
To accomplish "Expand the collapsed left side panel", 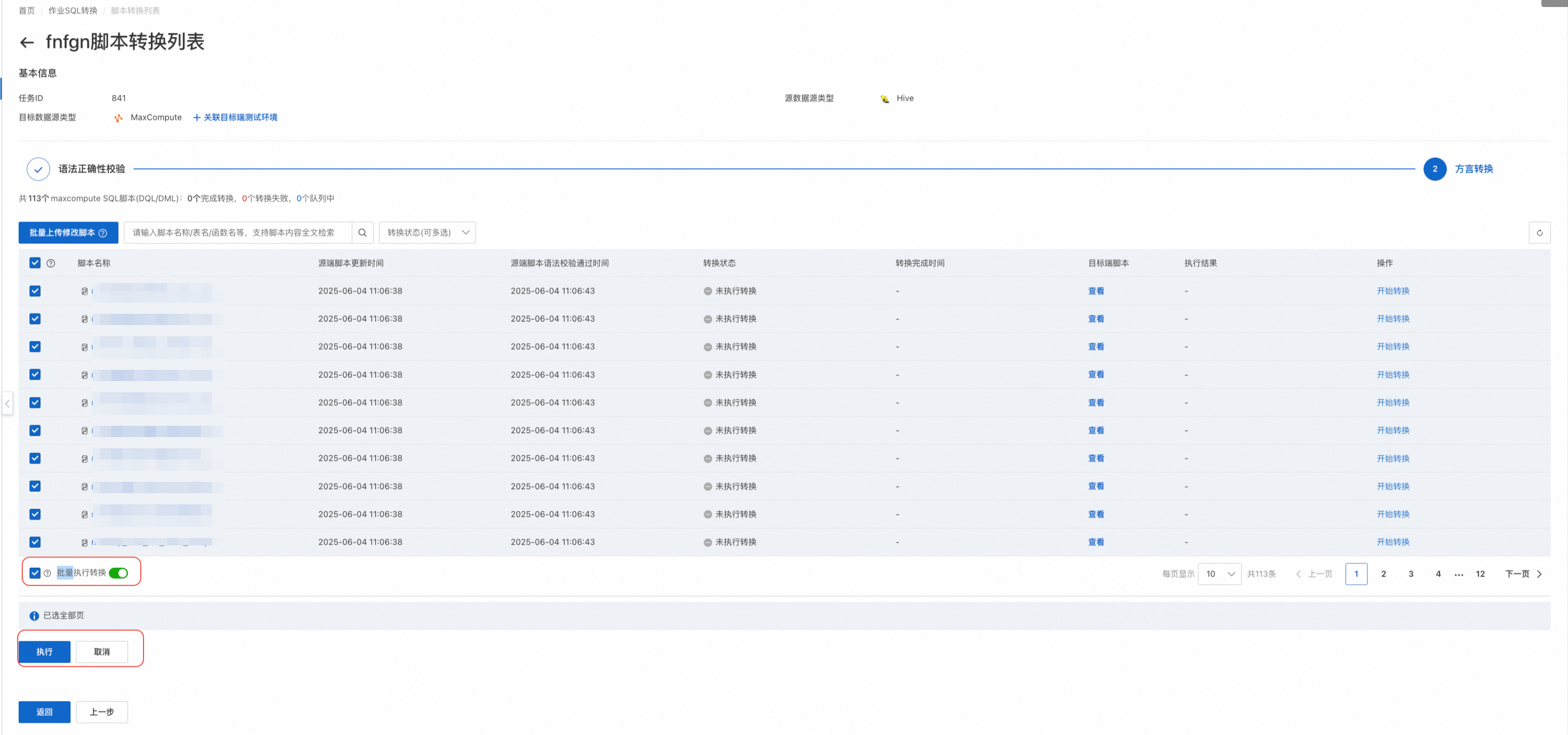I will pos(7,403).
